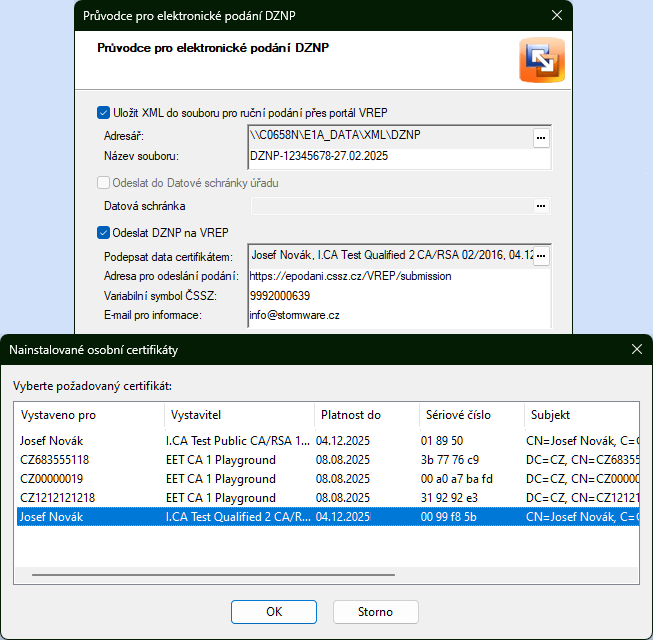The width and height of the screenshot is (653, 640).
Task: Click the Subjekt column header
Action: 580,415
